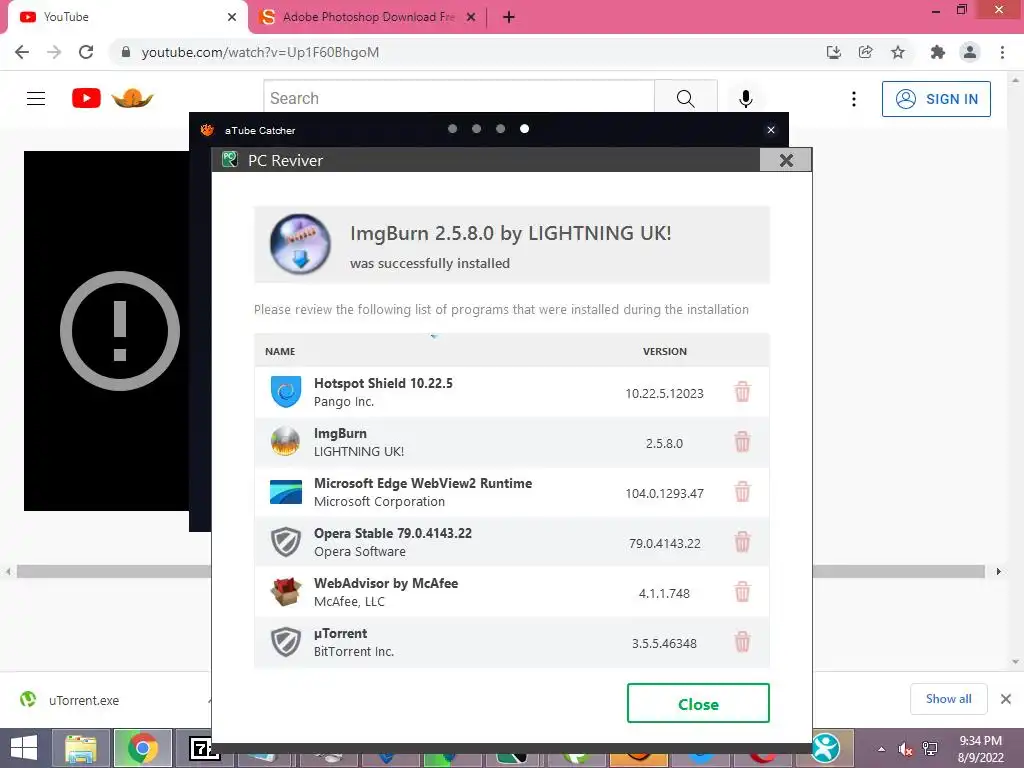Image resolution: width=1024 pixels, height=768 pixels.
Task: Click the YouTube search magnifier button
Action: [686, 98]
